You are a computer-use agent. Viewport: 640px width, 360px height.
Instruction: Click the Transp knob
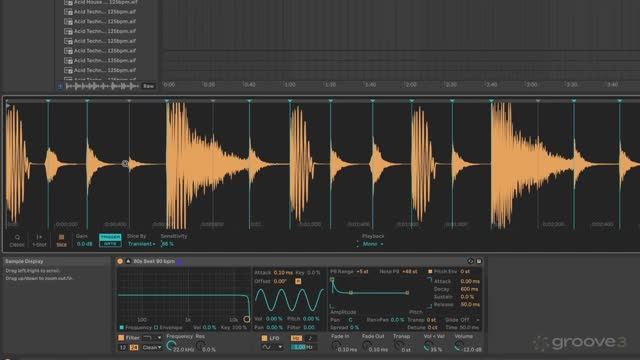tap(398, 346)
